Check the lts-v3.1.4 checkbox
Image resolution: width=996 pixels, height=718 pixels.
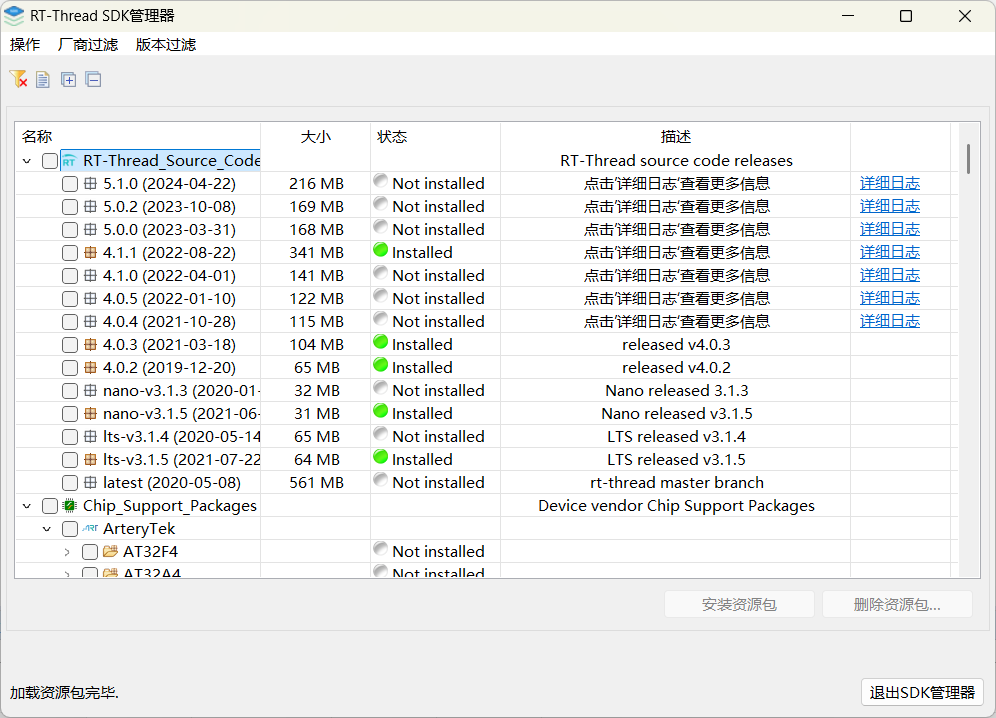70,437
